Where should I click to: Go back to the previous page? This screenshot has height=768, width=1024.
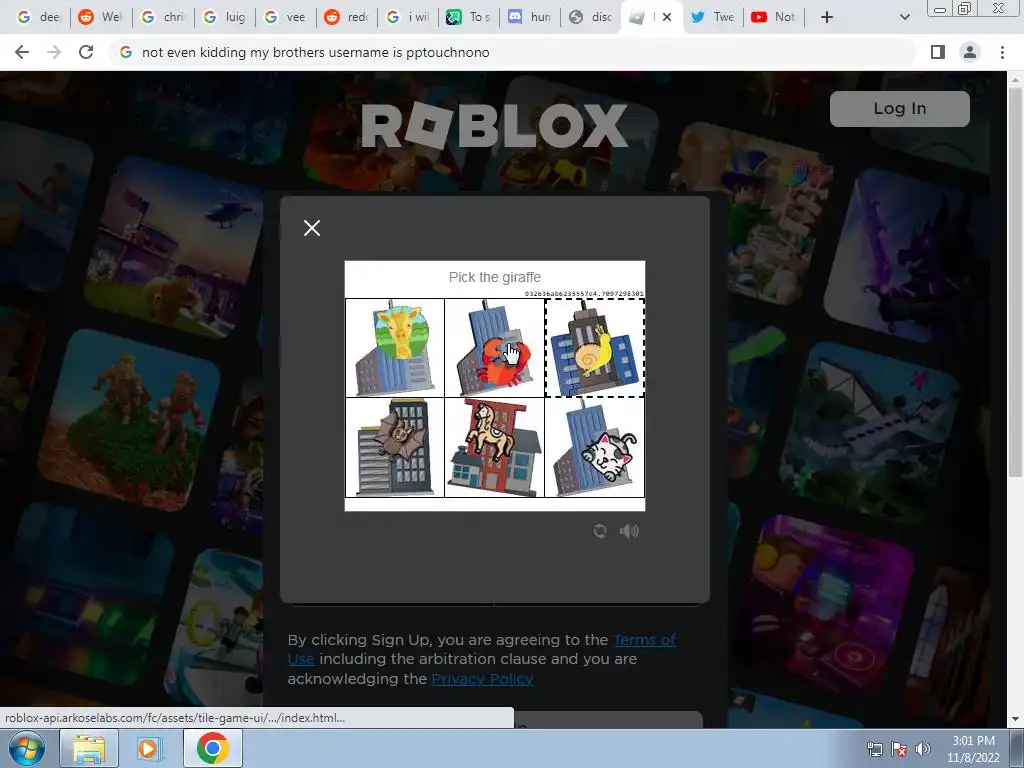tap(22, 52)
